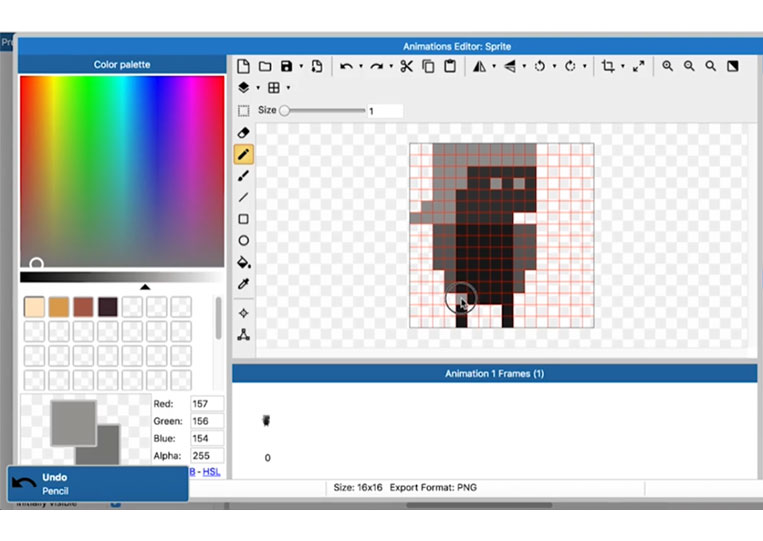
Task: Open counter-clockwise rotate options arrow
Action: [554, 66]
